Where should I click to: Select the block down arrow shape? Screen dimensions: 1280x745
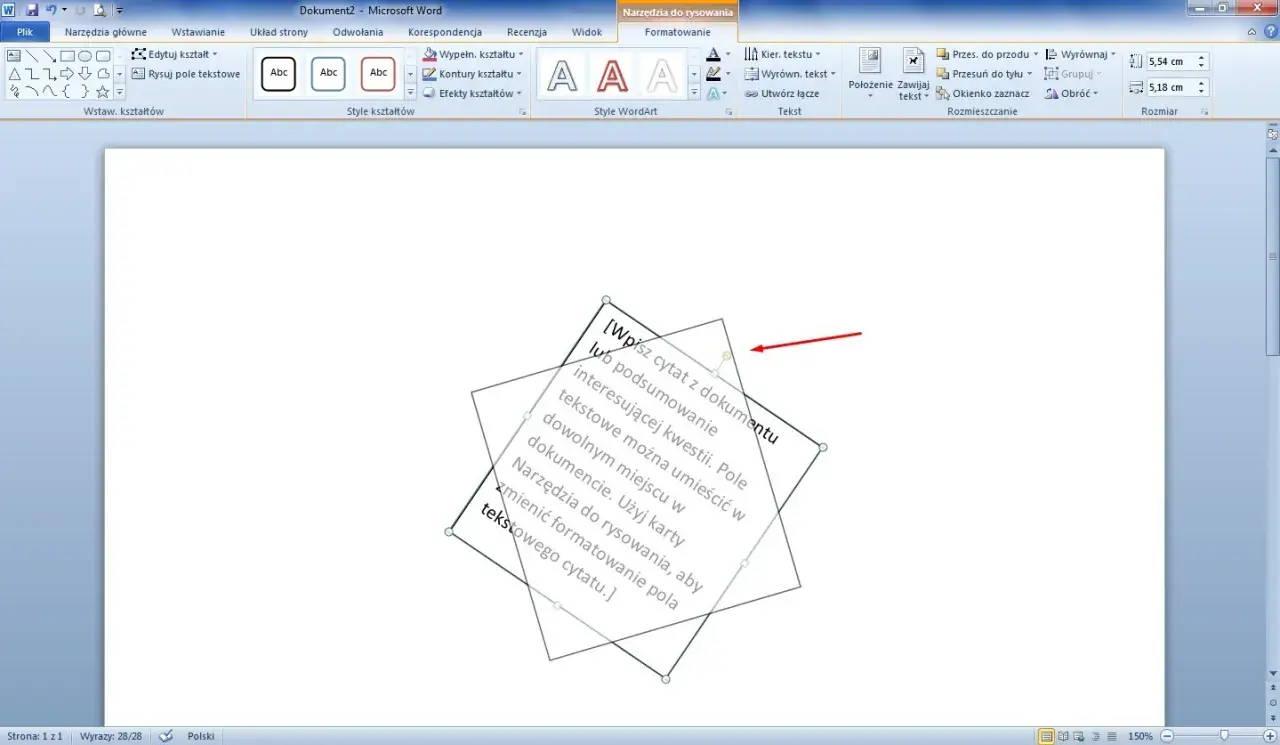pos(86,74)
